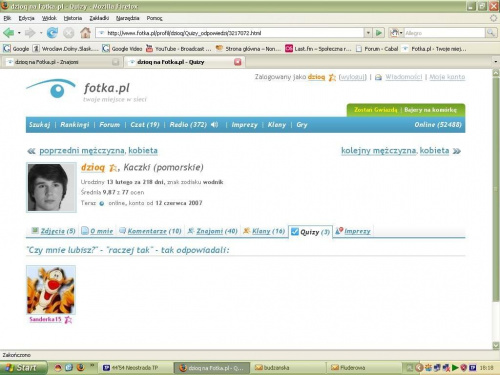Click the search magnifier icon in Allegro box
Image resolution: width=500 pixels, height=375 pixels.
(490, 33)
